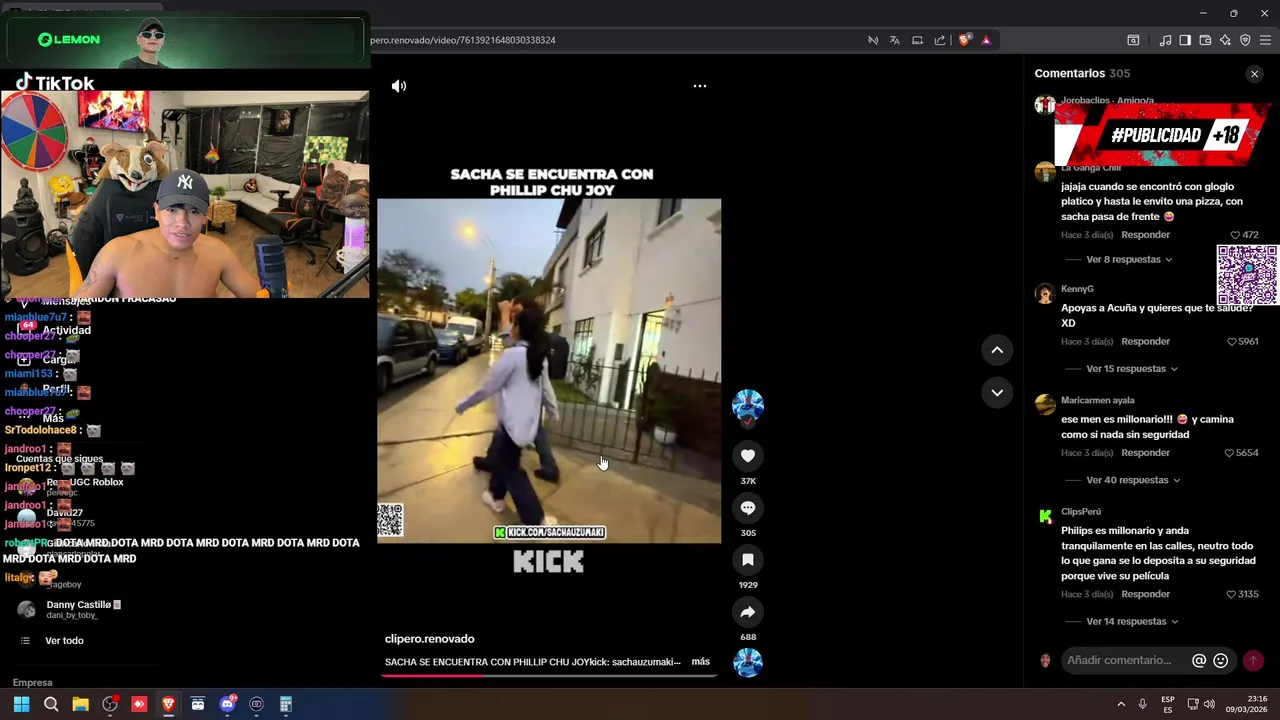Open the browser hamburger menu
The height and width of the screenshot is (720, 1280).
pos(1266,40)
